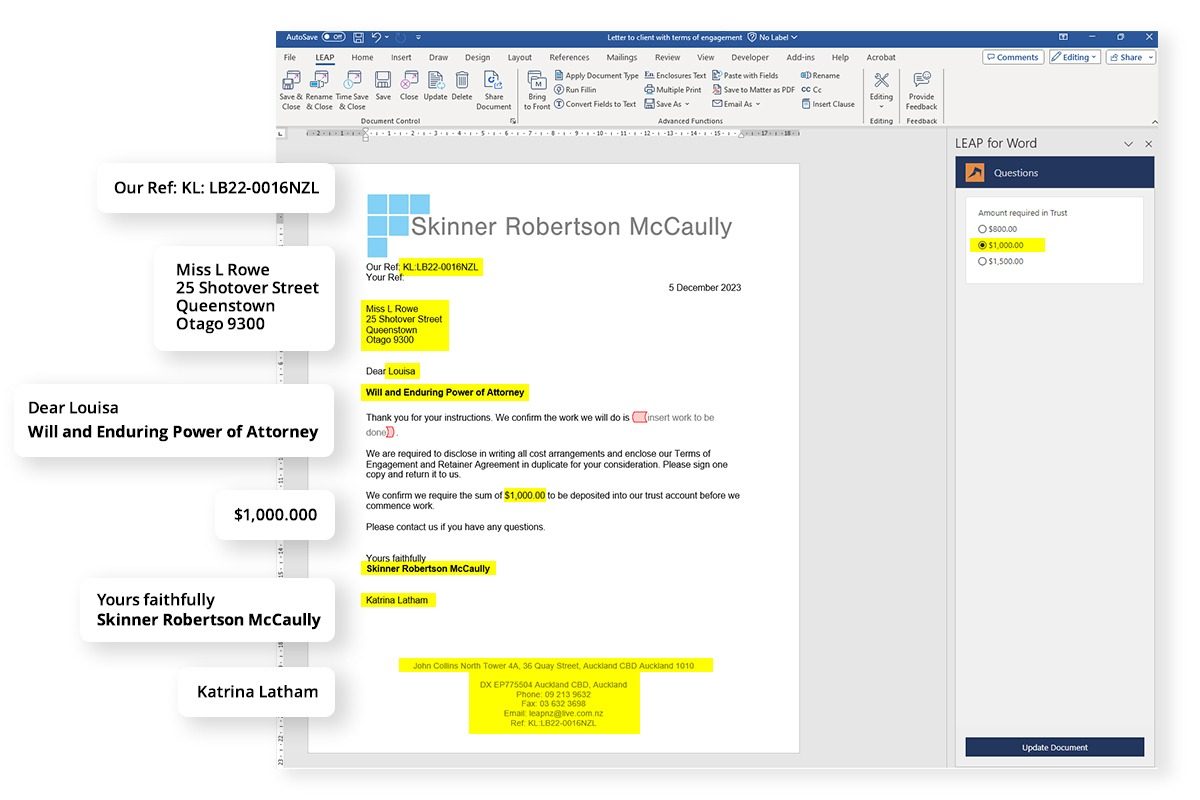Viewport: 1200px width, 800px height.
Task: Click Multiple Print command
Action: [x=673, y=90]
